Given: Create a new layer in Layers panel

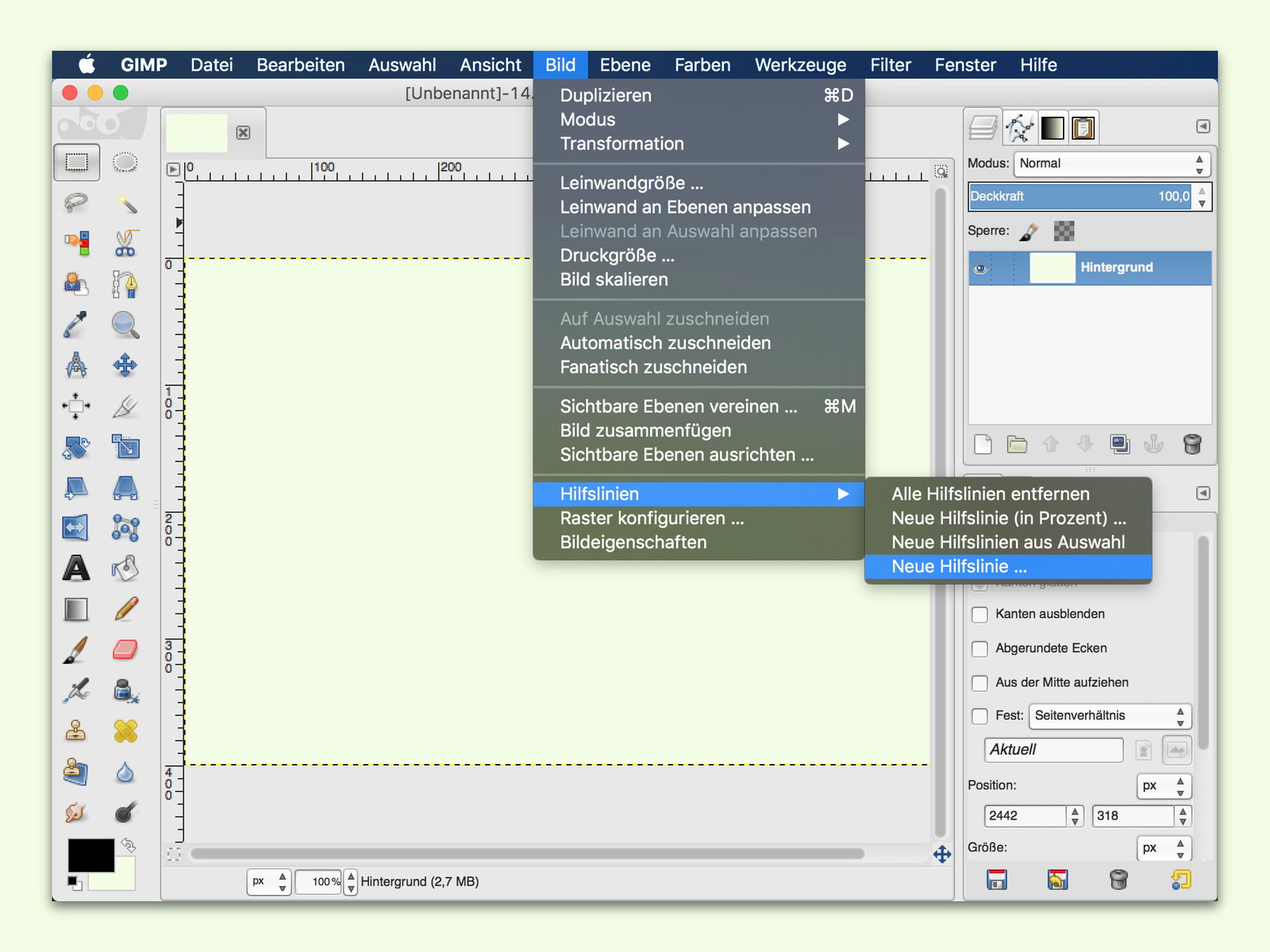Looking at the screenshot, I should click(983, 444).
